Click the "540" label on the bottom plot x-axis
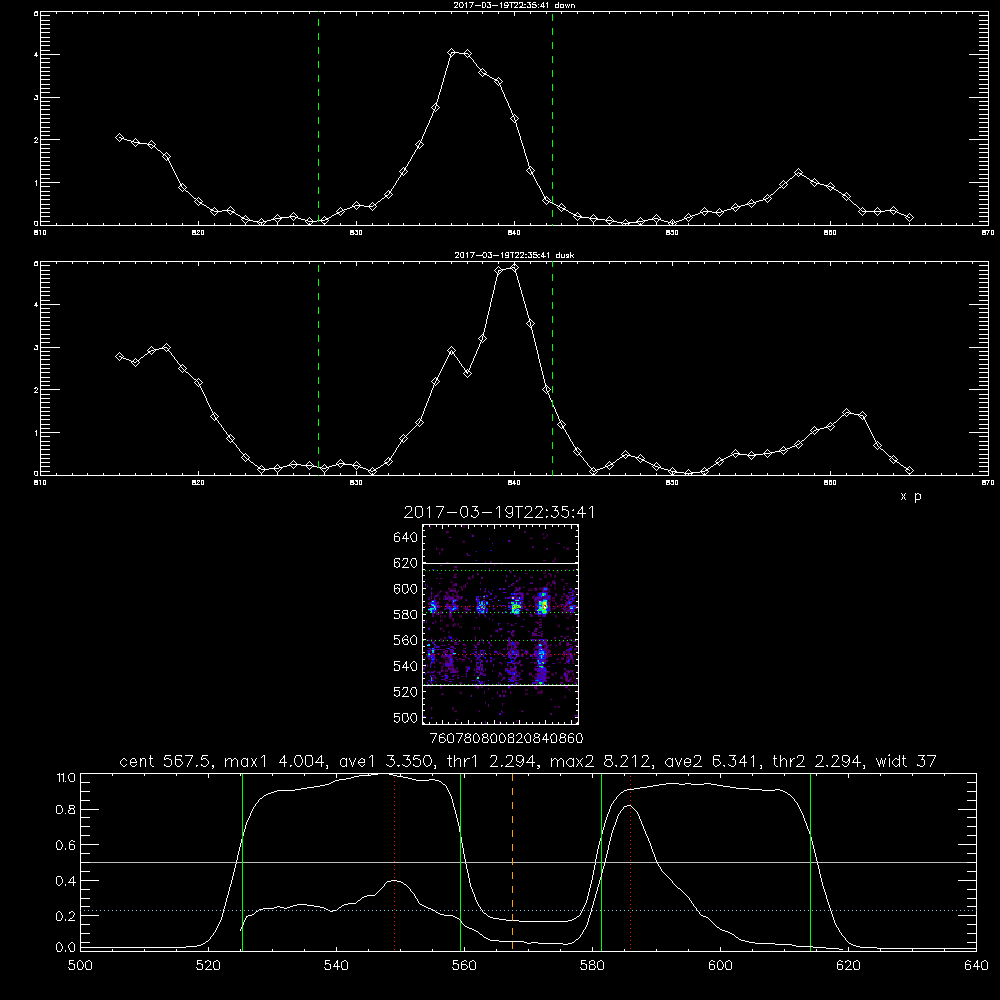1000x1000 pixels. (x=336, y=966)
